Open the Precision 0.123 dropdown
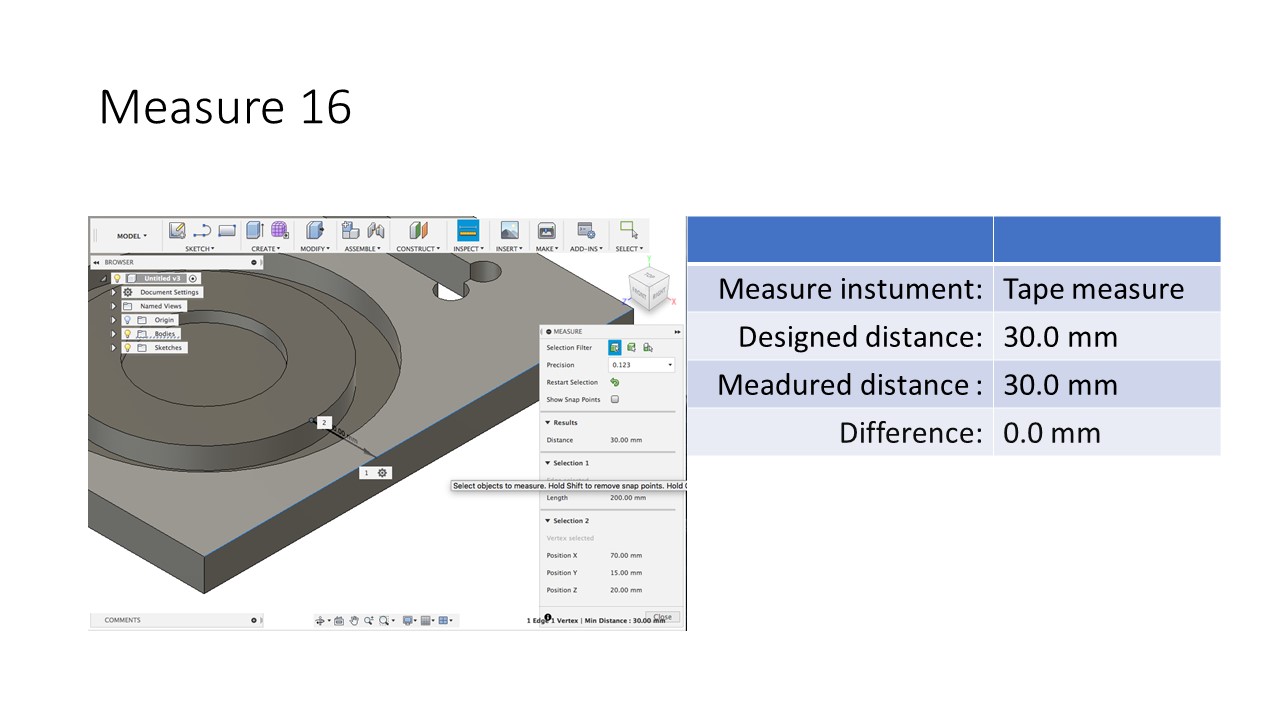This screenshot has height=720, width=1280. click(x=641, y=365)
